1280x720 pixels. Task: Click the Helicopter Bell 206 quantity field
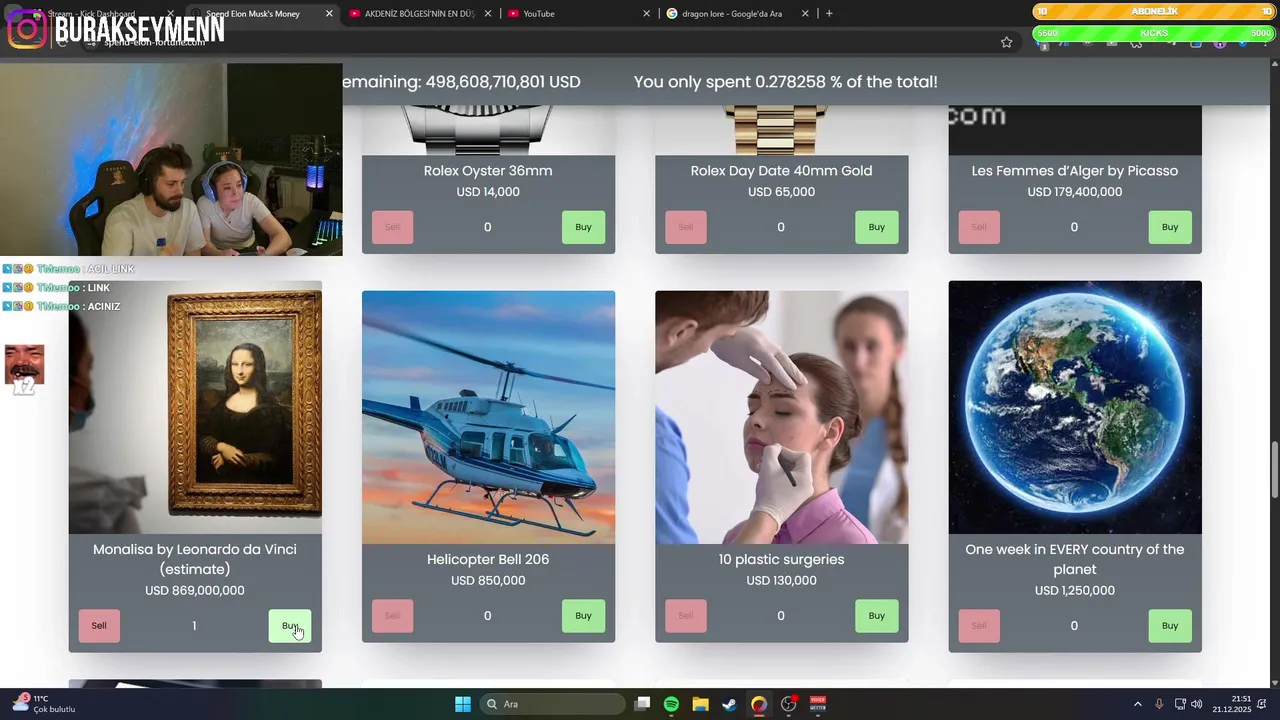[488, 616]
